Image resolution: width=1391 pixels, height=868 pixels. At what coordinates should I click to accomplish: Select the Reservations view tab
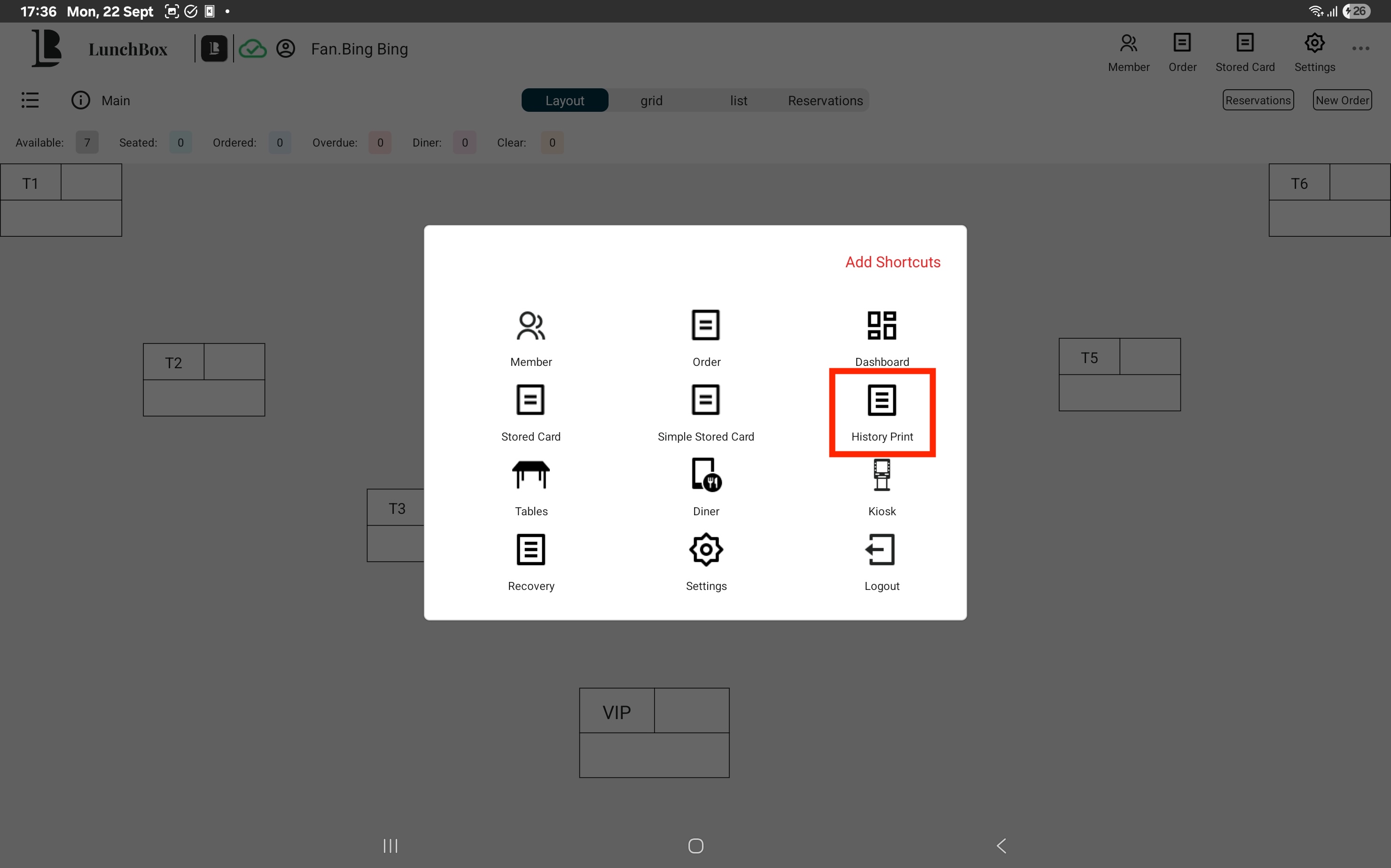tap(825, 101)
